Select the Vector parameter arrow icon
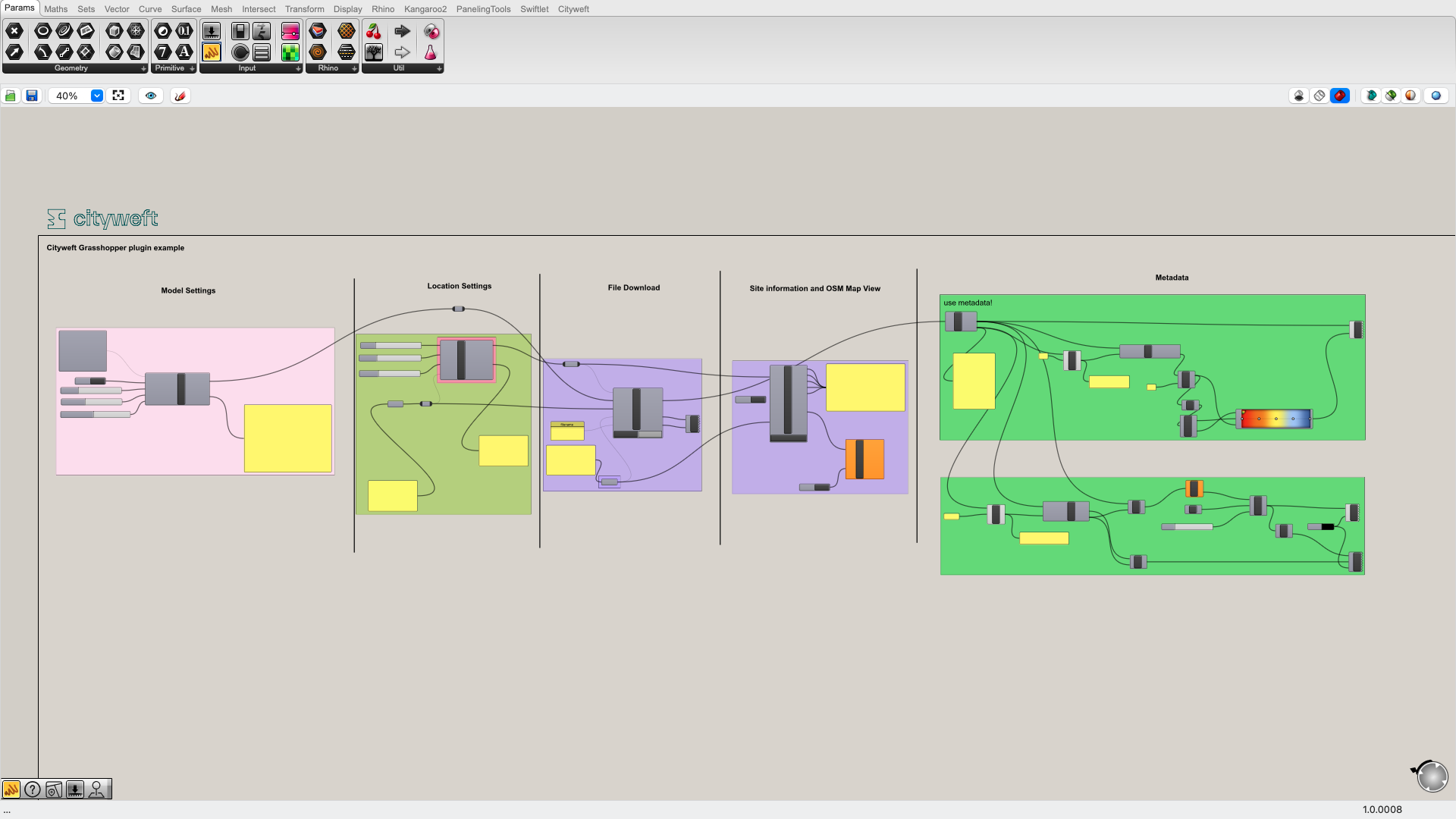 tap(14, 52)
